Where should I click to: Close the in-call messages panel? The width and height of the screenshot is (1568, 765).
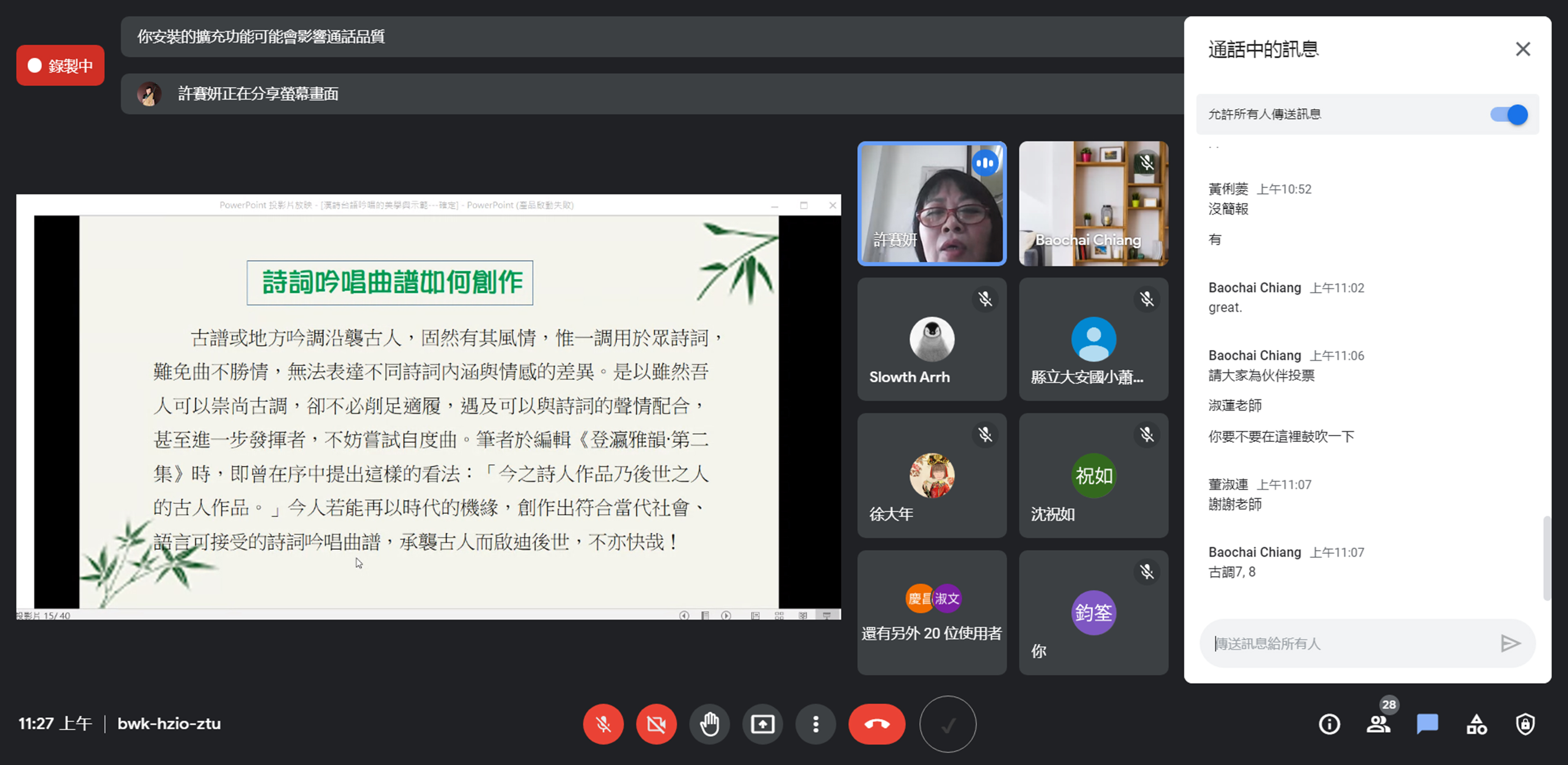(1522, 49)
